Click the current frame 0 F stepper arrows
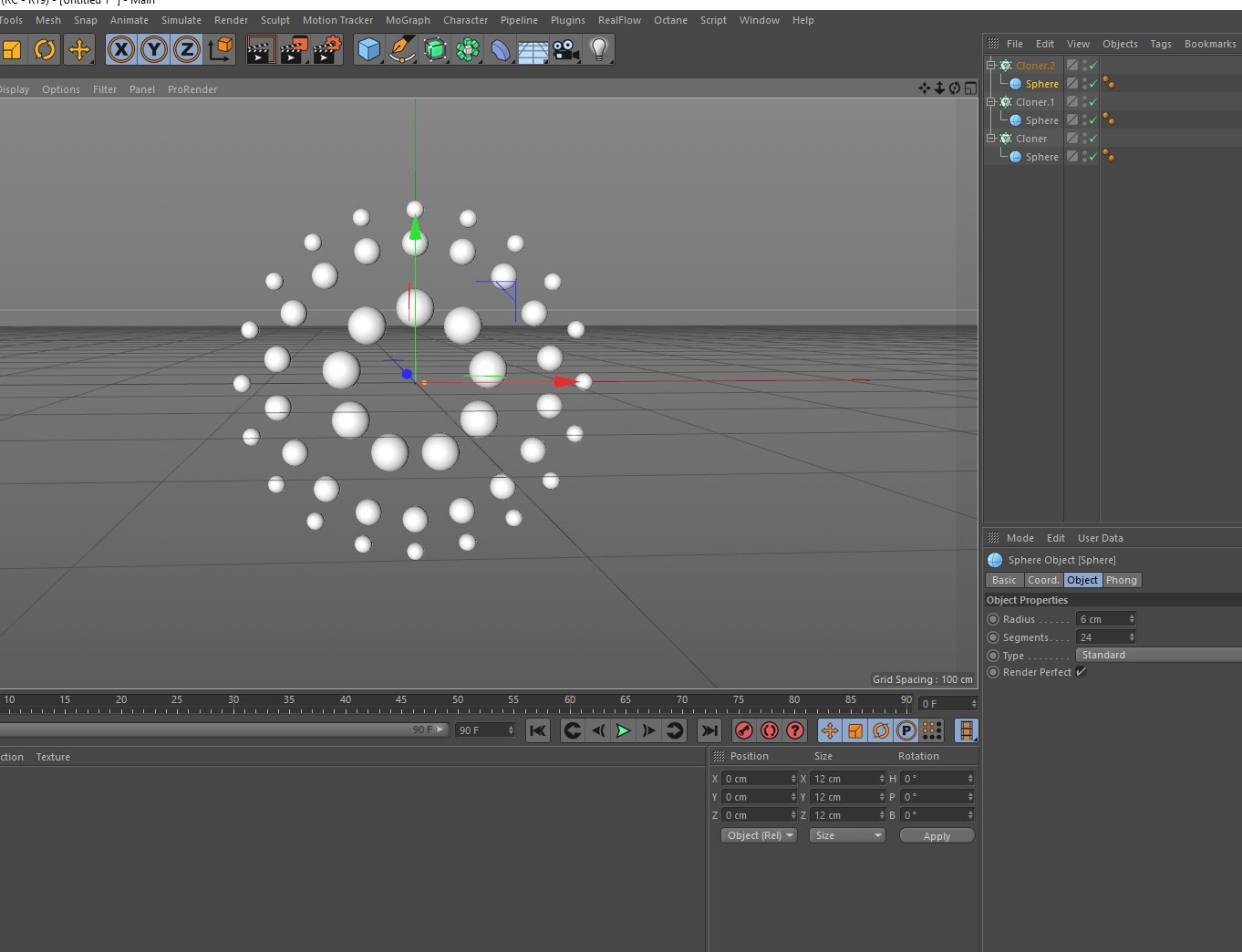1242x952 pixels. tap(974, 704)
